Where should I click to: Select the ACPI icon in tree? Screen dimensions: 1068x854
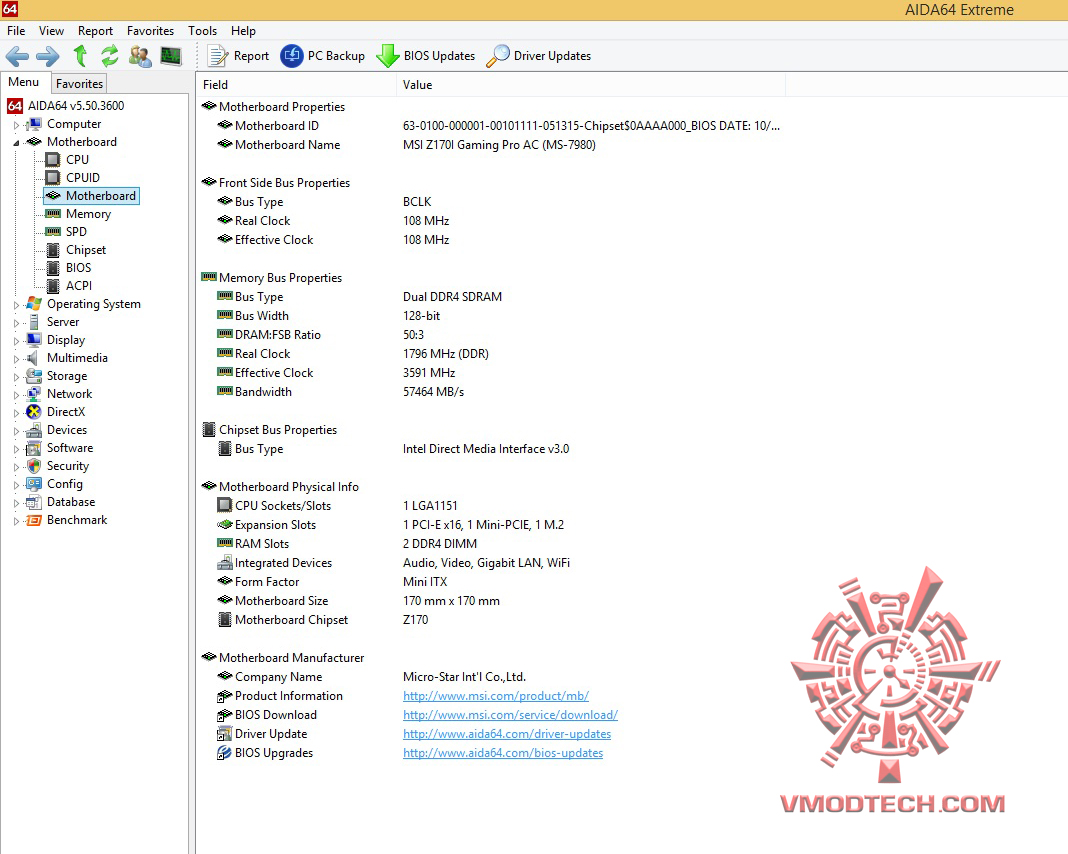52,286
